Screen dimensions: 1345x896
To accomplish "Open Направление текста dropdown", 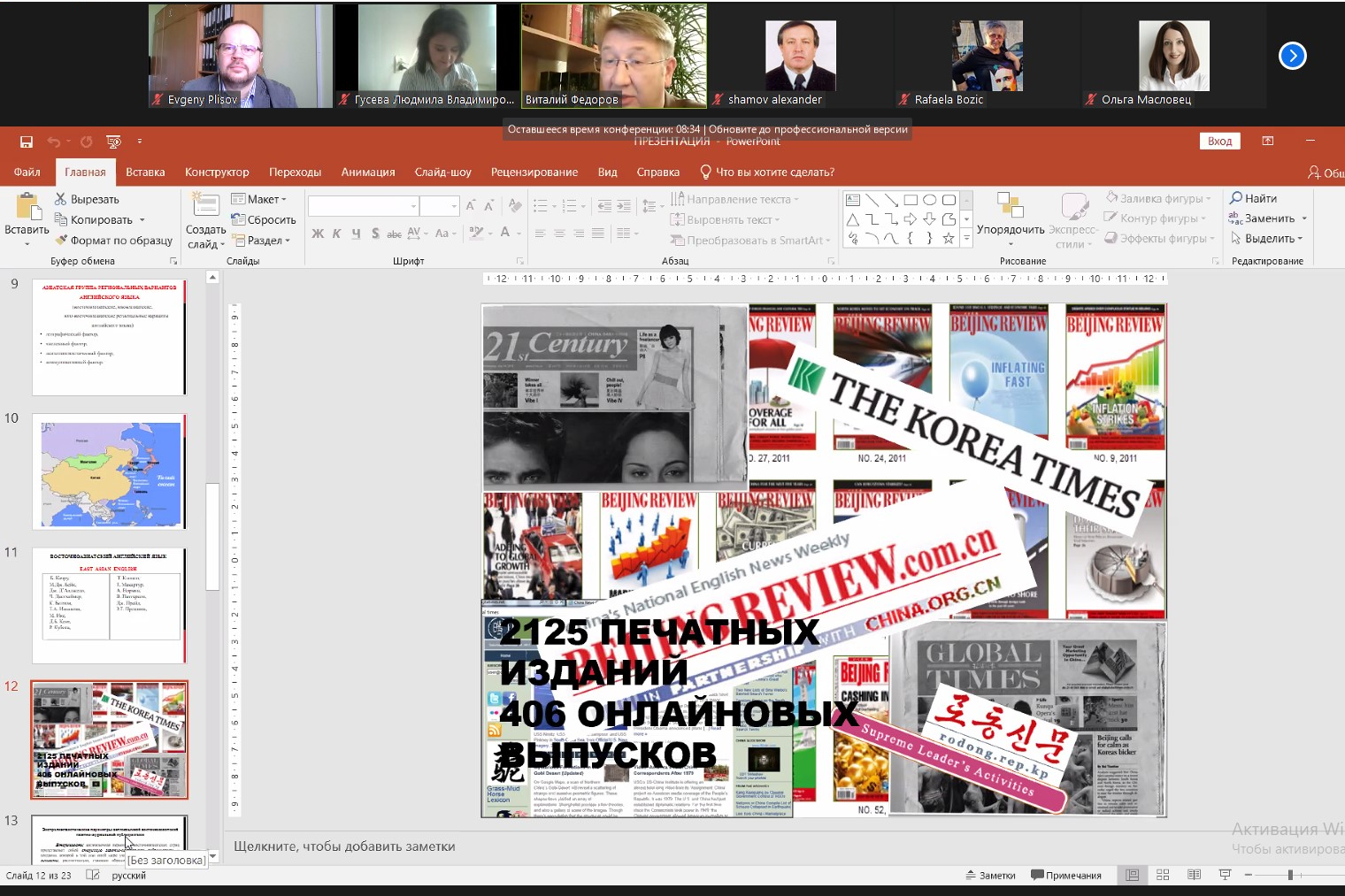I will 734,199.
